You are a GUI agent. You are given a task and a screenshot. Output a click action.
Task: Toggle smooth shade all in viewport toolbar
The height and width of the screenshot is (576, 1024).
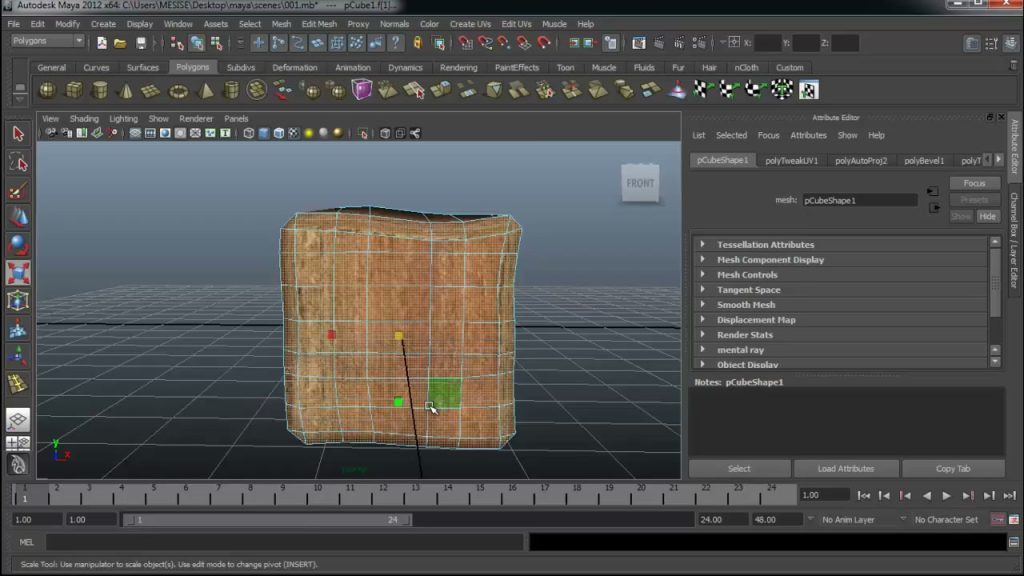264,133
